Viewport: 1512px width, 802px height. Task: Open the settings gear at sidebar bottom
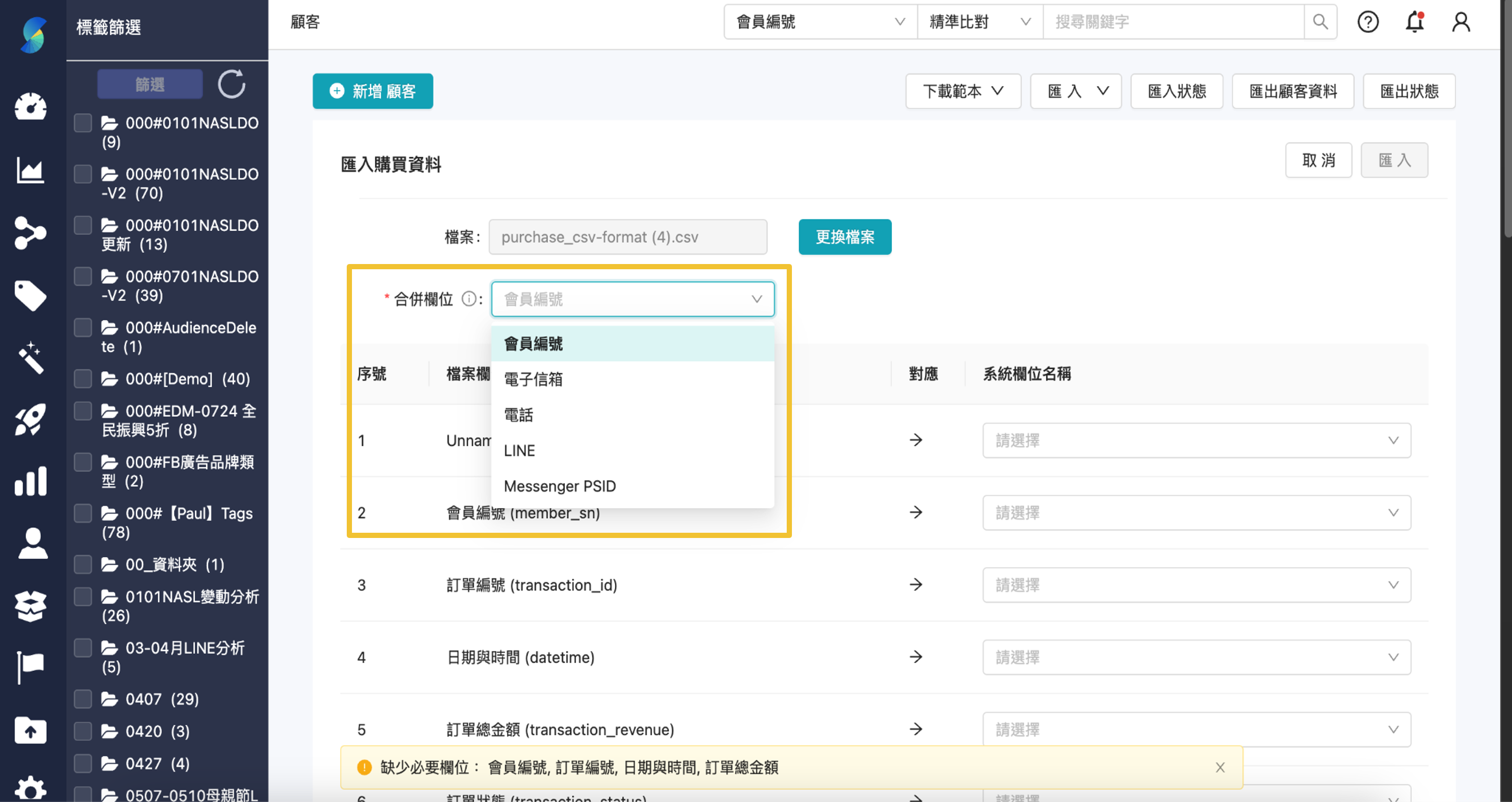click(31, 787)
